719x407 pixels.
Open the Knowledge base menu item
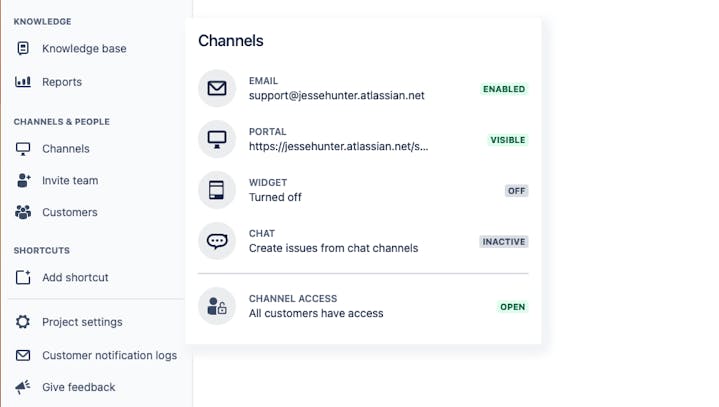[x=84, y=49]
